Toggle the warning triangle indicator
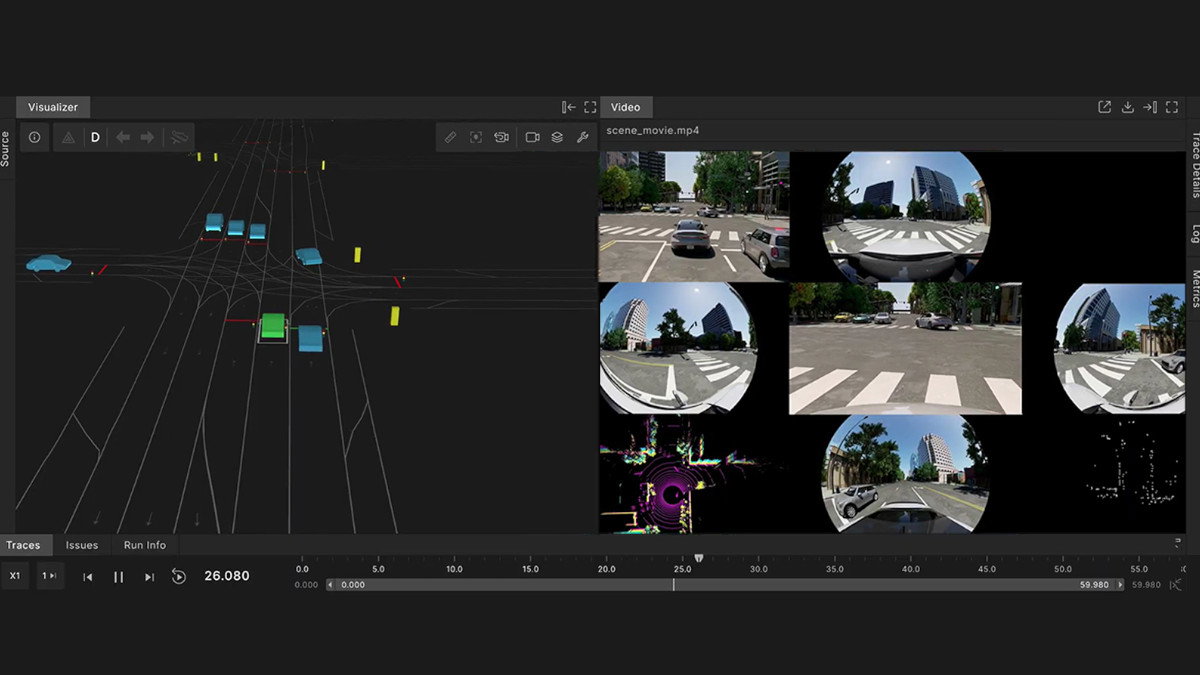Image resolution: width=1200 pixels, height=675 pixels. click(68, 137)
